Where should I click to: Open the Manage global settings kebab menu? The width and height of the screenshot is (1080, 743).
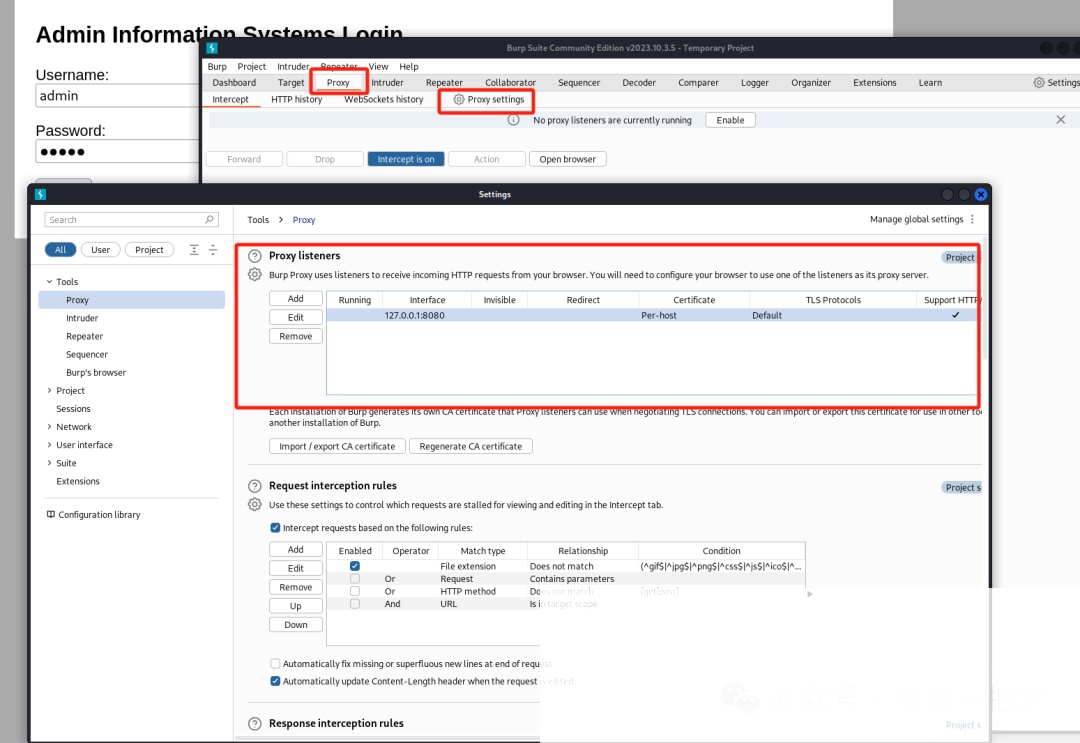click(x=973, y=220)
